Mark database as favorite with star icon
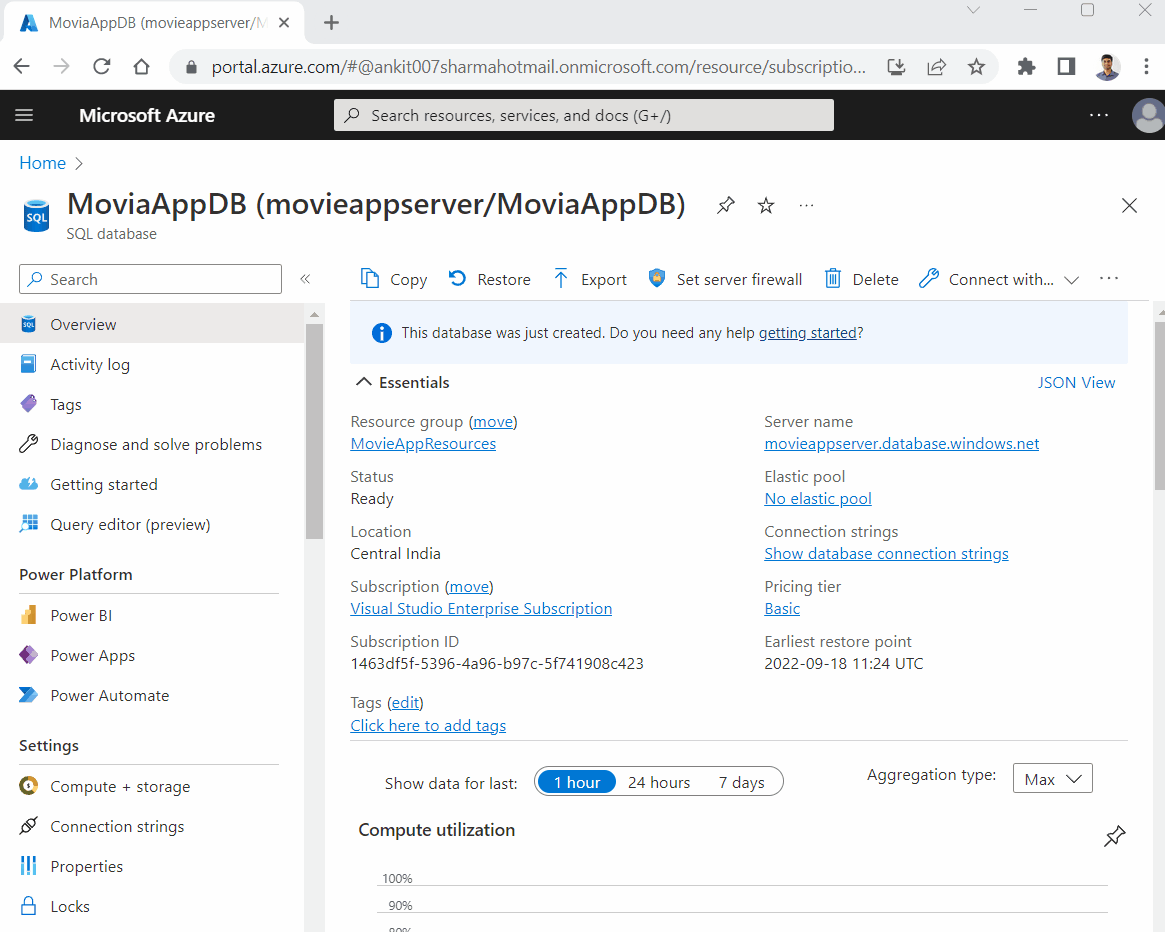The image size is (1165, 932). coord(766,205)
